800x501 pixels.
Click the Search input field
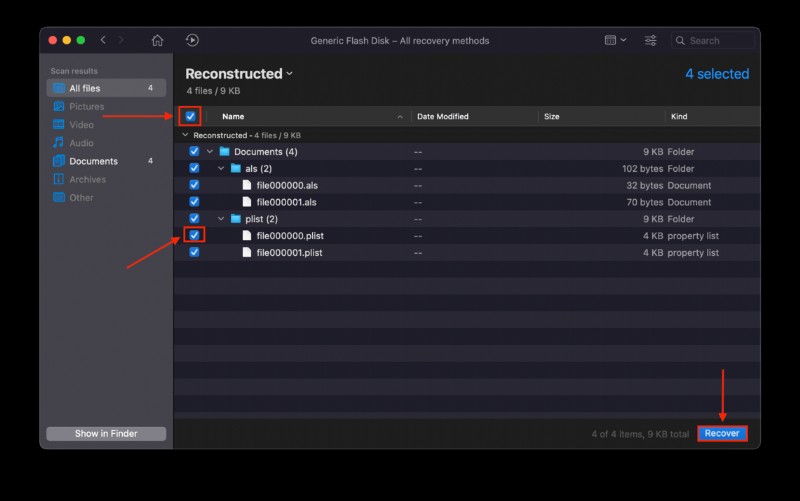pyautogui.click(x=717, y=41)
